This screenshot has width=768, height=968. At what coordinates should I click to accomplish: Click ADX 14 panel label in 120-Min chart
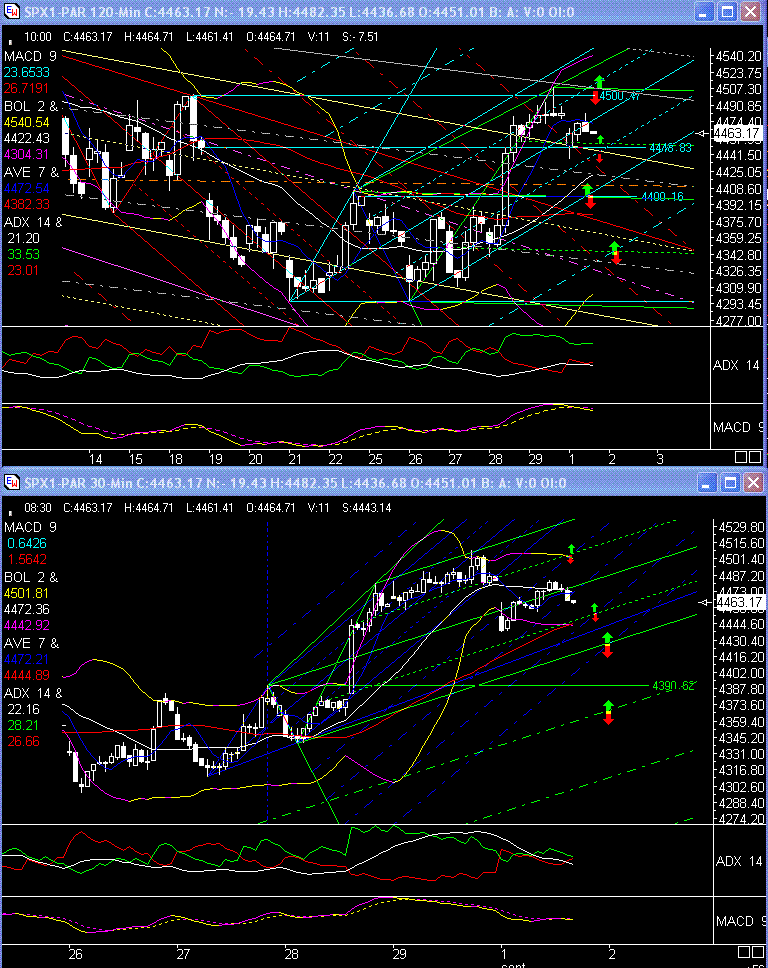click(738, 365)
